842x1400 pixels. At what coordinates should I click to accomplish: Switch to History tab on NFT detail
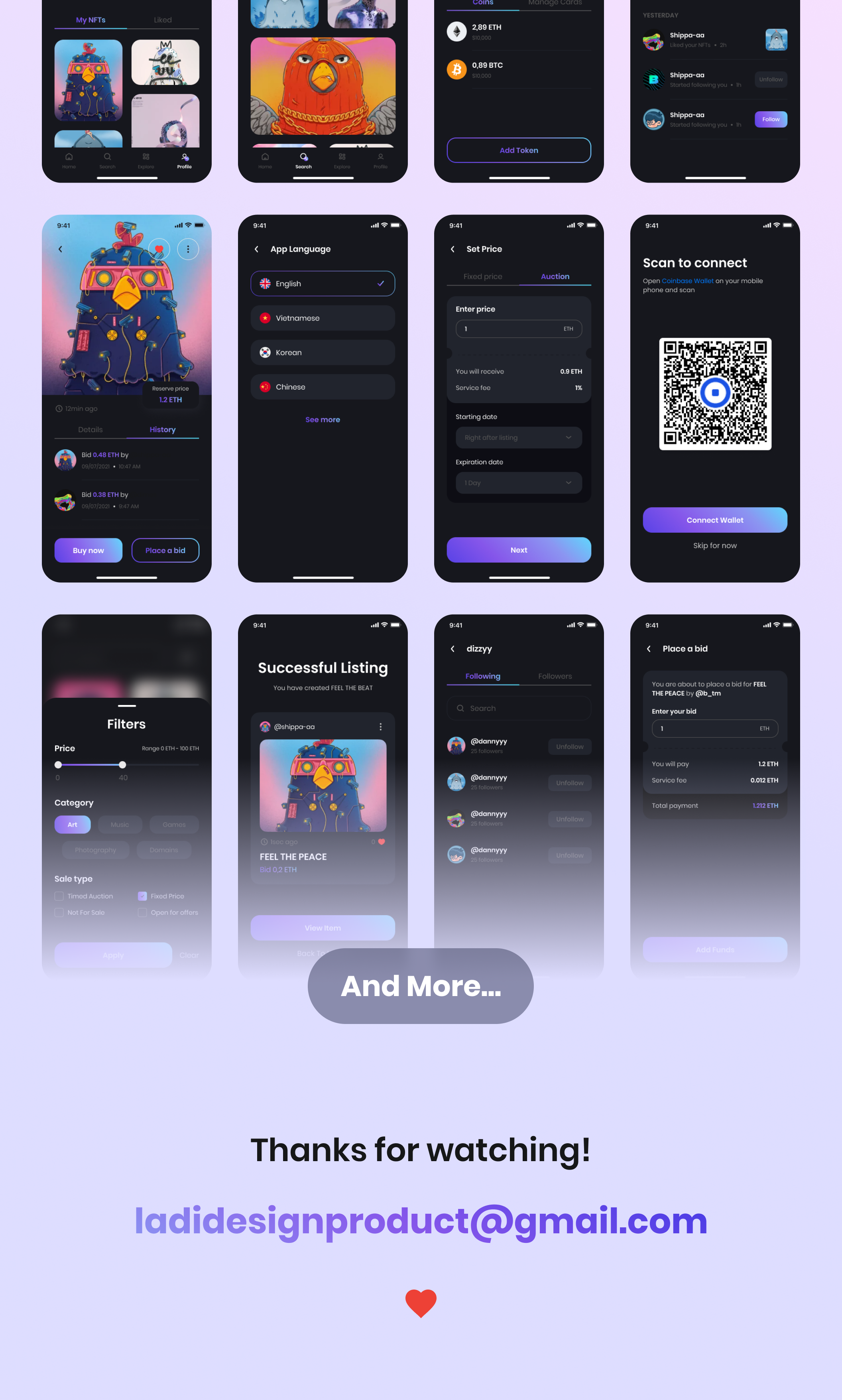point(163,429)
